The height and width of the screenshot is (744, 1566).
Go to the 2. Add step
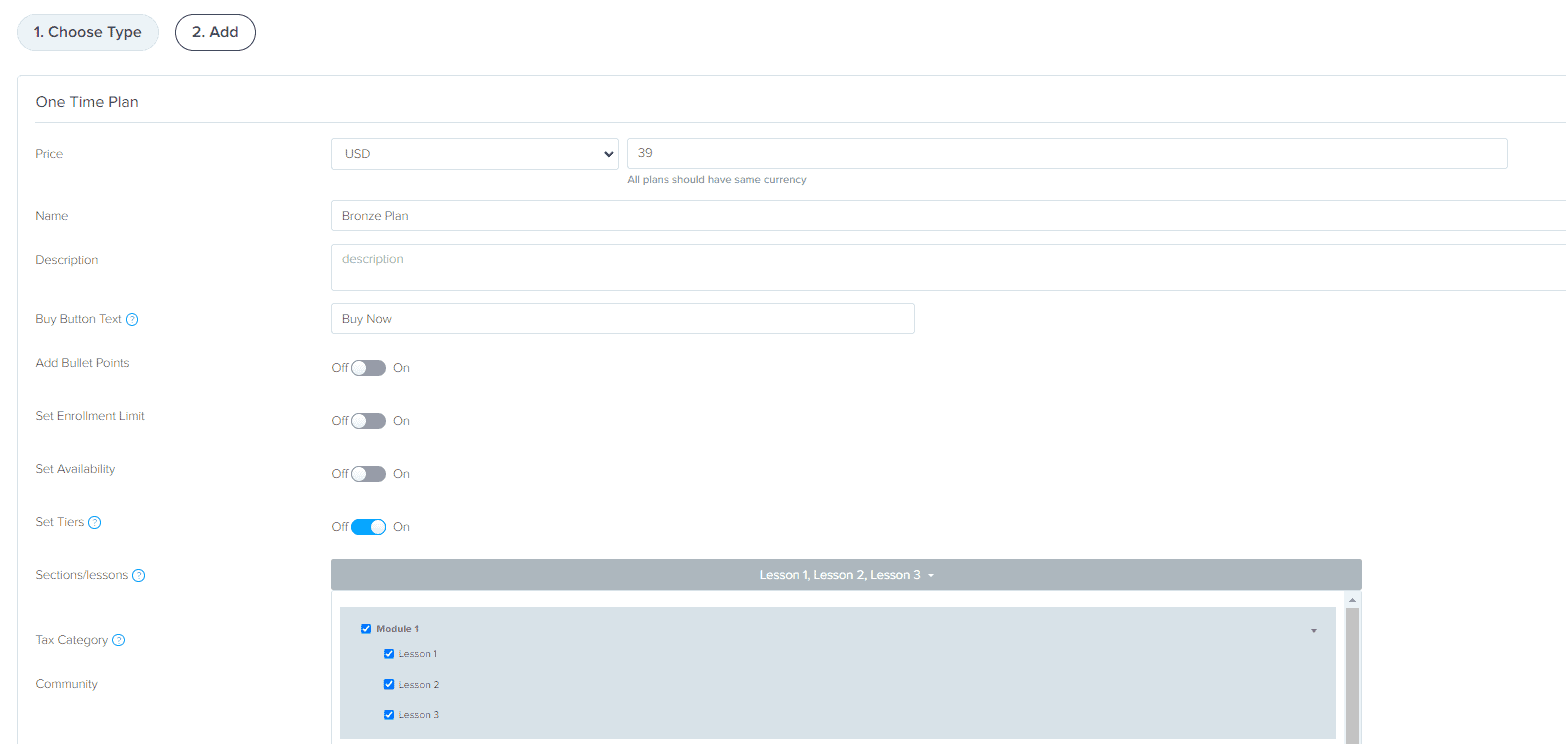(215, 32)
